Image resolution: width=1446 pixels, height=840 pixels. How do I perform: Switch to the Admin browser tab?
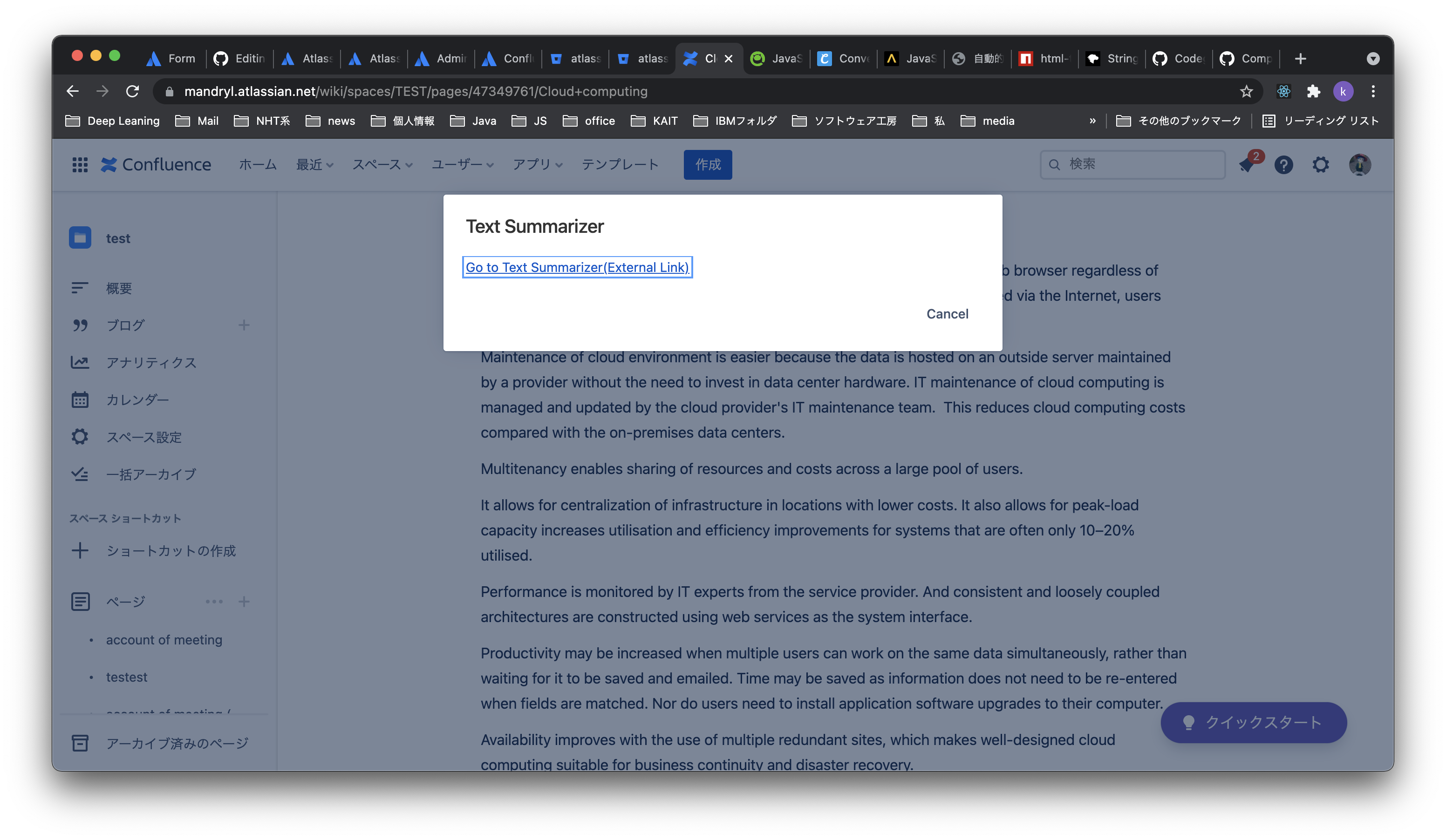(441, 59)
